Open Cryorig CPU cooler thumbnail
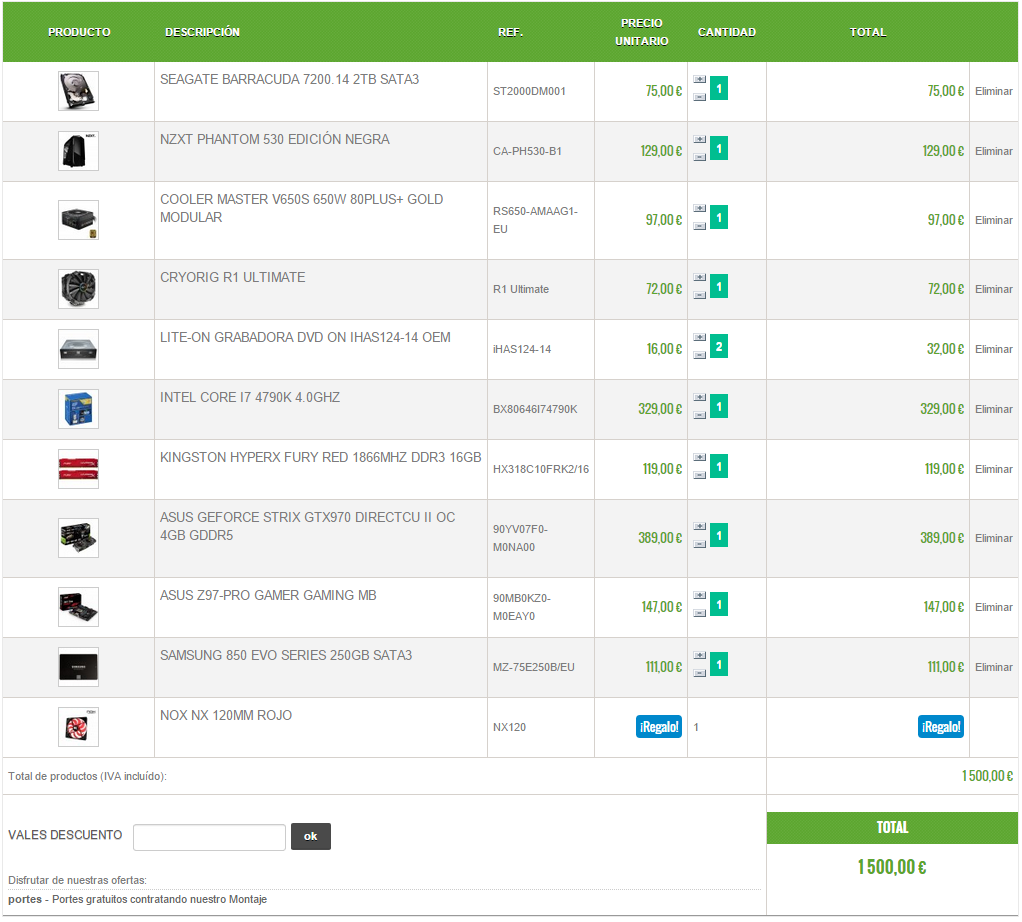 click(x=78, y=289)
